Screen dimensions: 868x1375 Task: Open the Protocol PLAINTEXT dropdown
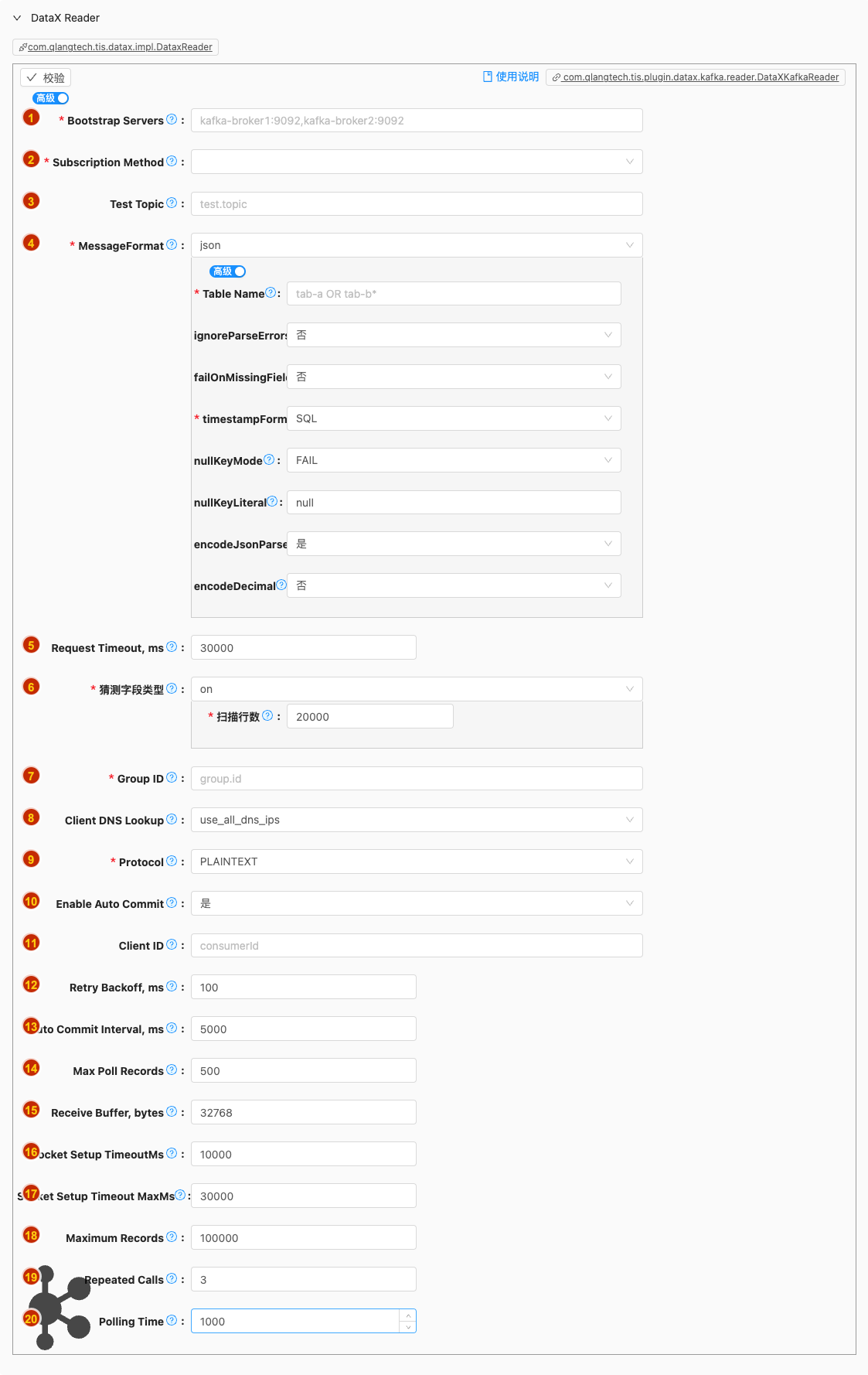pos(417,862)
